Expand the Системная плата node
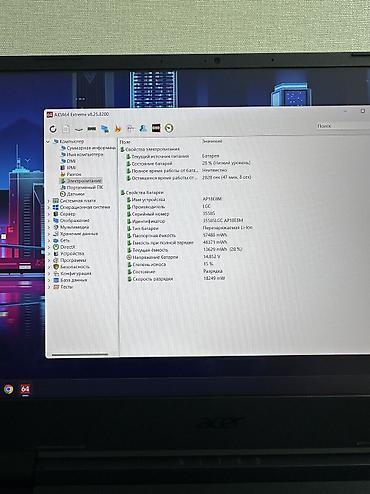 [x=49, y=201]
